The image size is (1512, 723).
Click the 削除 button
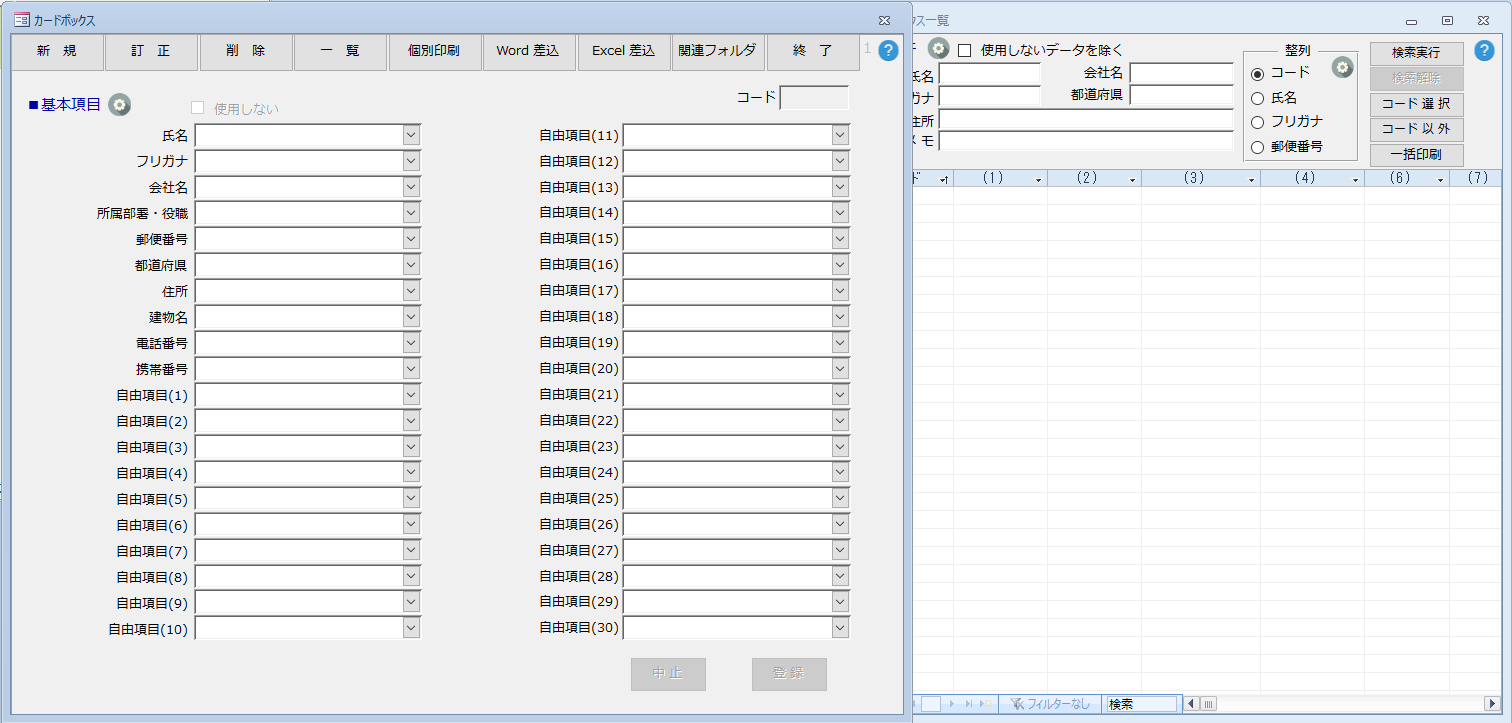(x=246, y=52)
